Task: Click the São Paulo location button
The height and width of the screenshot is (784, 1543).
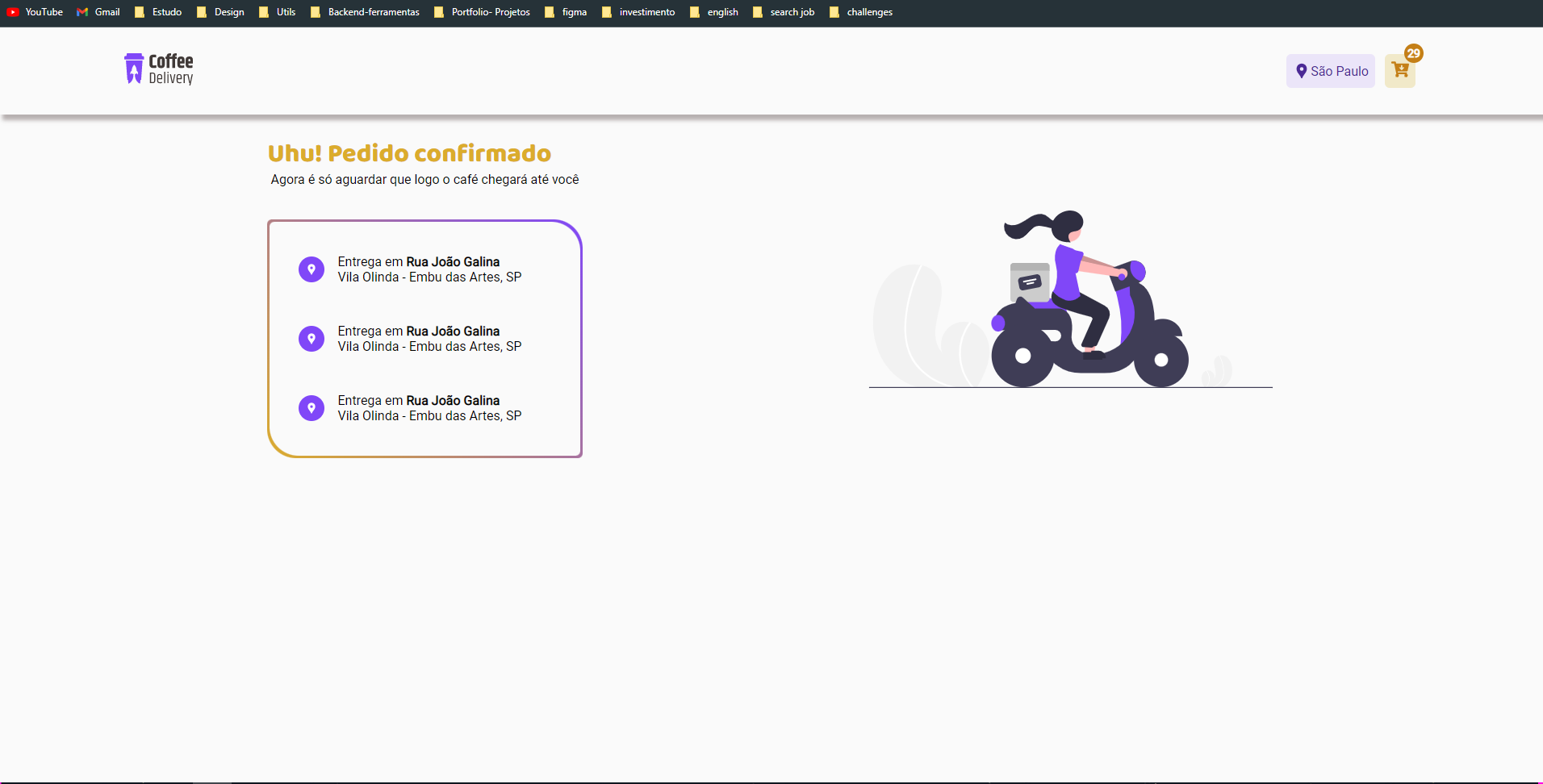Action: coord(1331,71)
